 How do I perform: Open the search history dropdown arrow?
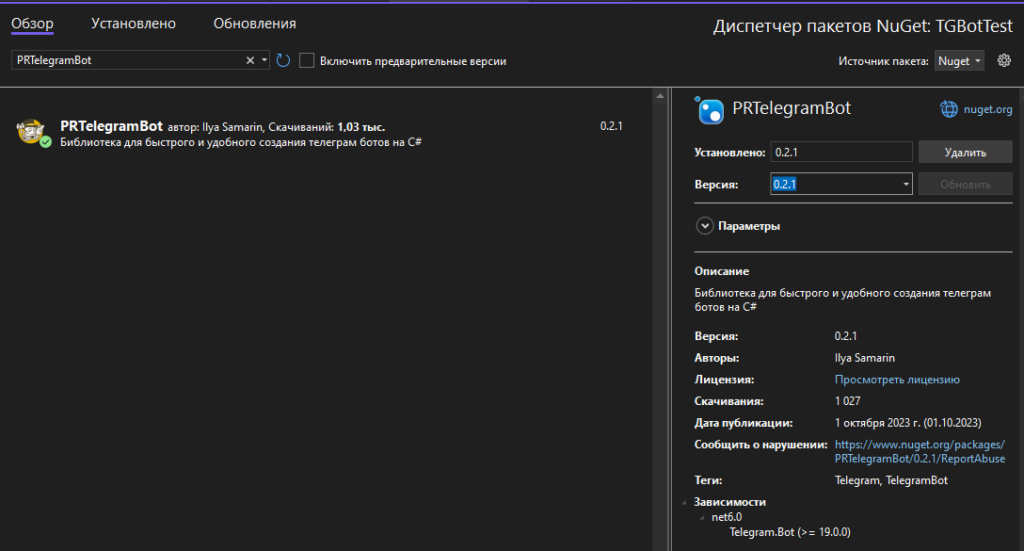coord(264,60)
